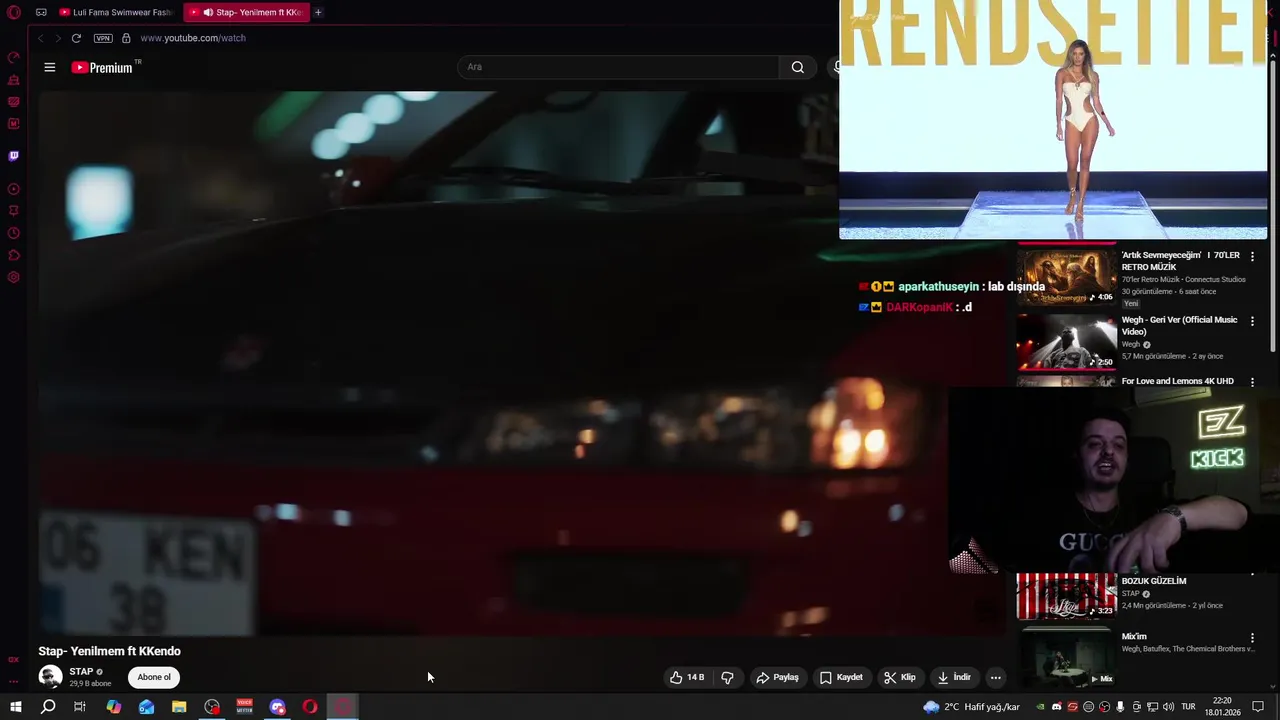Screen dimensions: 1280x720
Task: Open History clock icon in sidebar
Action: pos(14,233)
